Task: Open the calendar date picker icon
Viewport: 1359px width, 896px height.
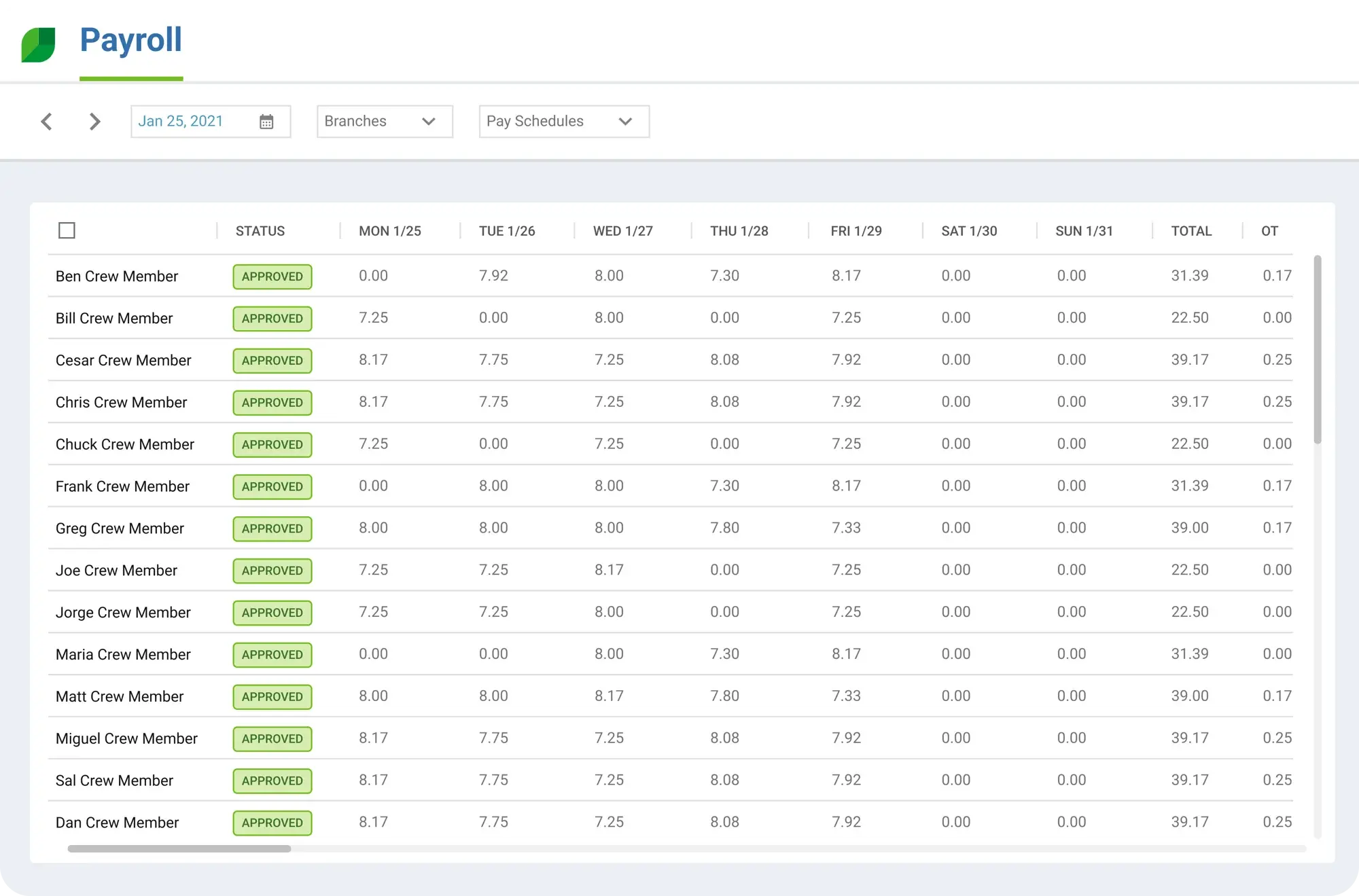Action: [266, 122]
